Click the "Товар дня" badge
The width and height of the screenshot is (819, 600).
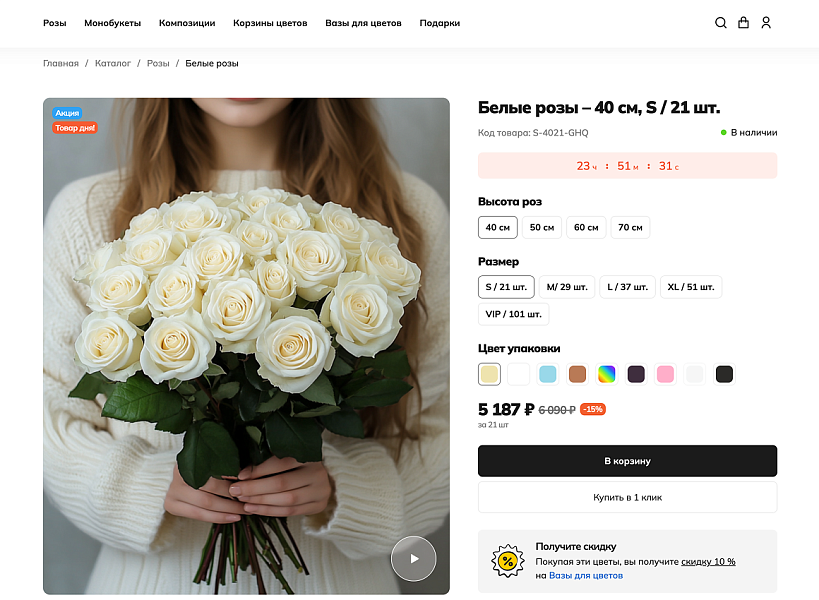click(75, 128)
